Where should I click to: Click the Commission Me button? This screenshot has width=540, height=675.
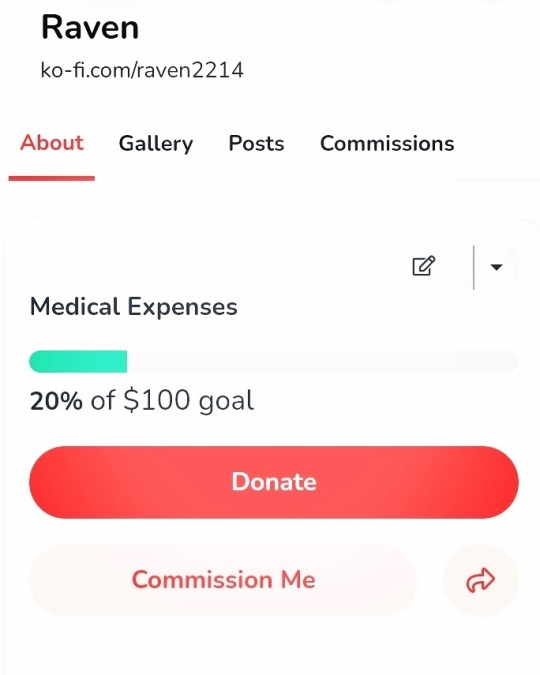223,580
